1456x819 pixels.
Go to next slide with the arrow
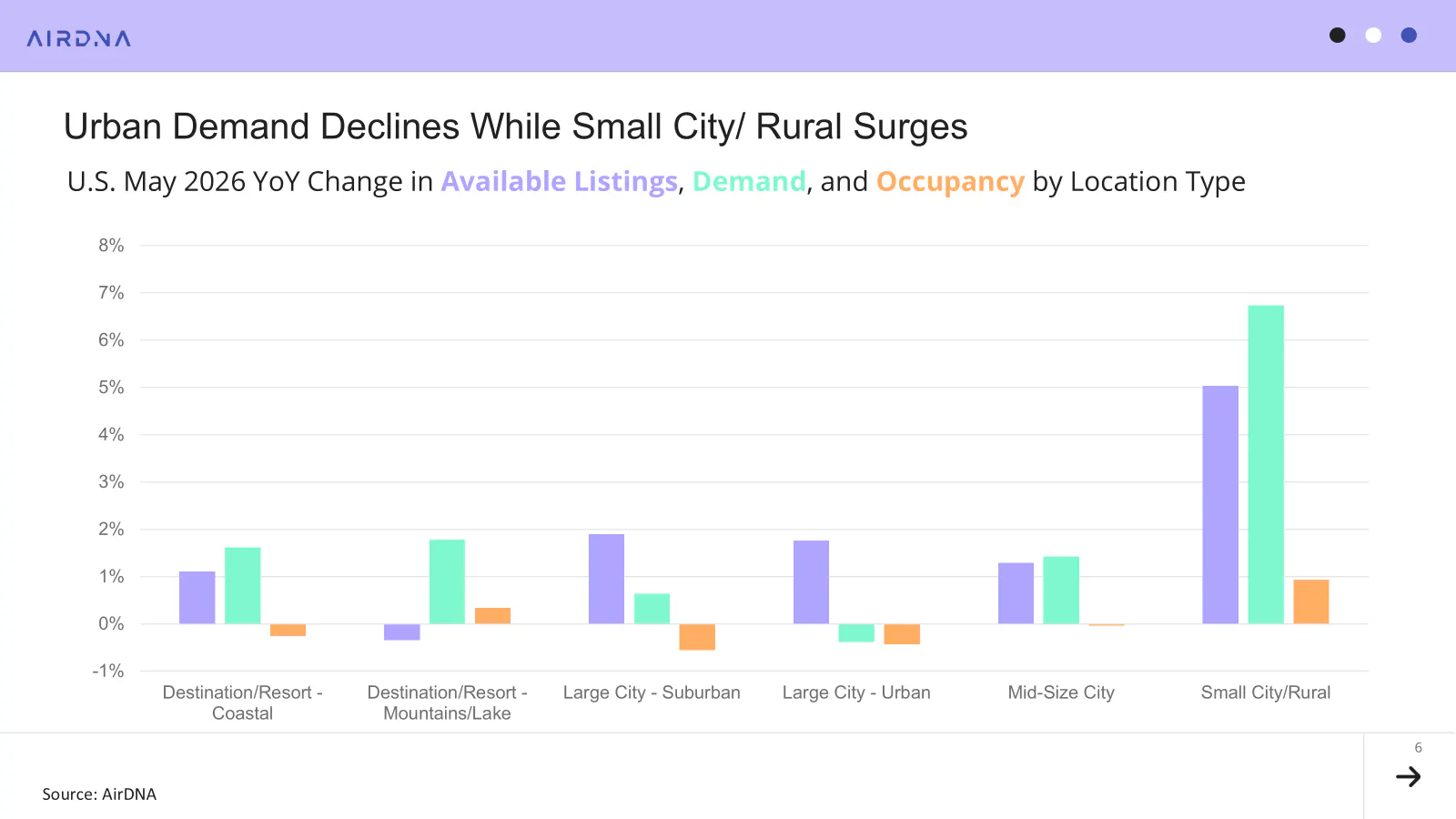tap(1408, 776)
